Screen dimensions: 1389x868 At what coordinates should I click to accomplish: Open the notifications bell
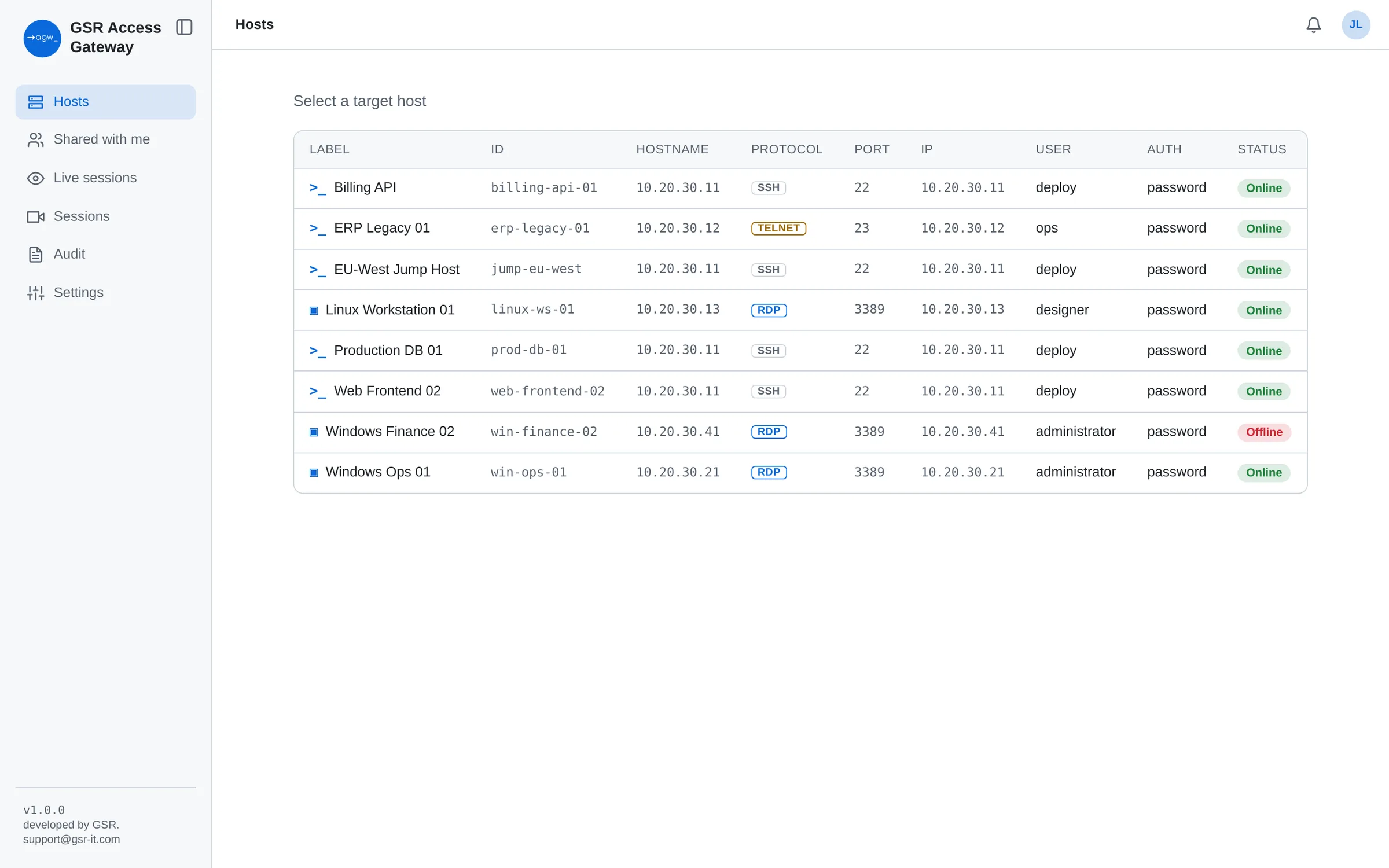tap(1313, 25)
